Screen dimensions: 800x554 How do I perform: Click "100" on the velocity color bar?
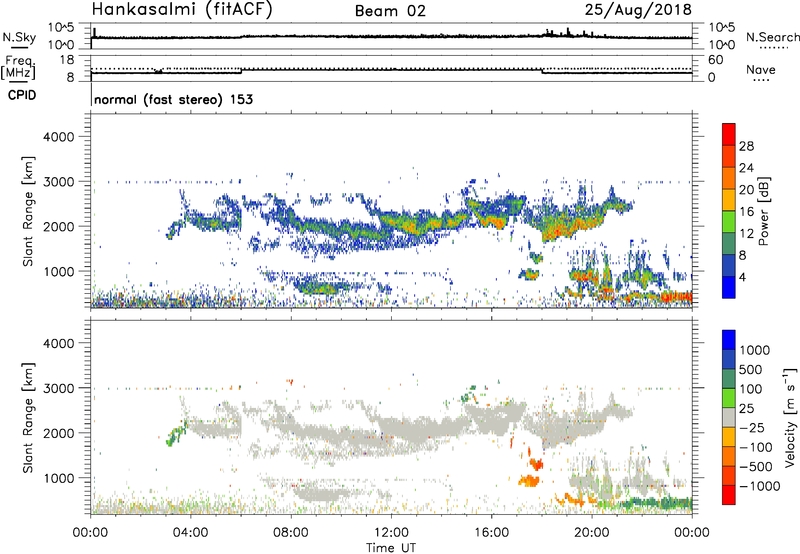click(750, 389)
